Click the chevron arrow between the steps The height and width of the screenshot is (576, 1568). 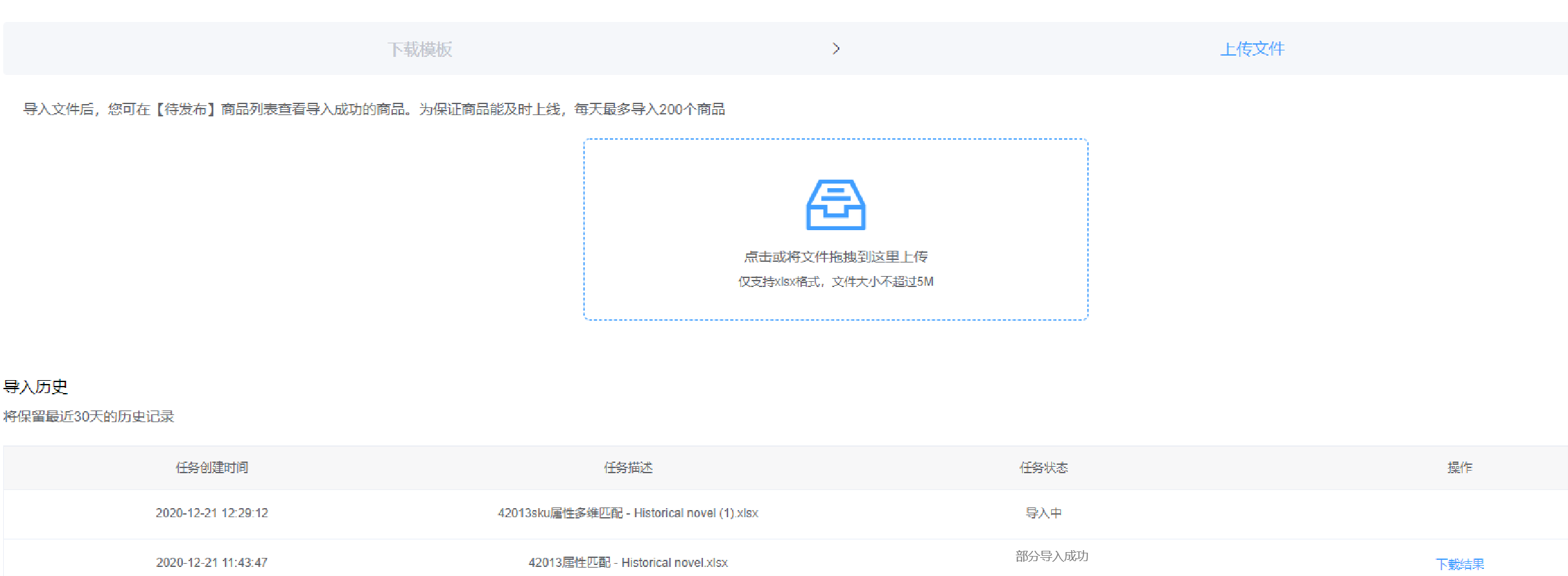pyautogui.click(x=835, y=48)
